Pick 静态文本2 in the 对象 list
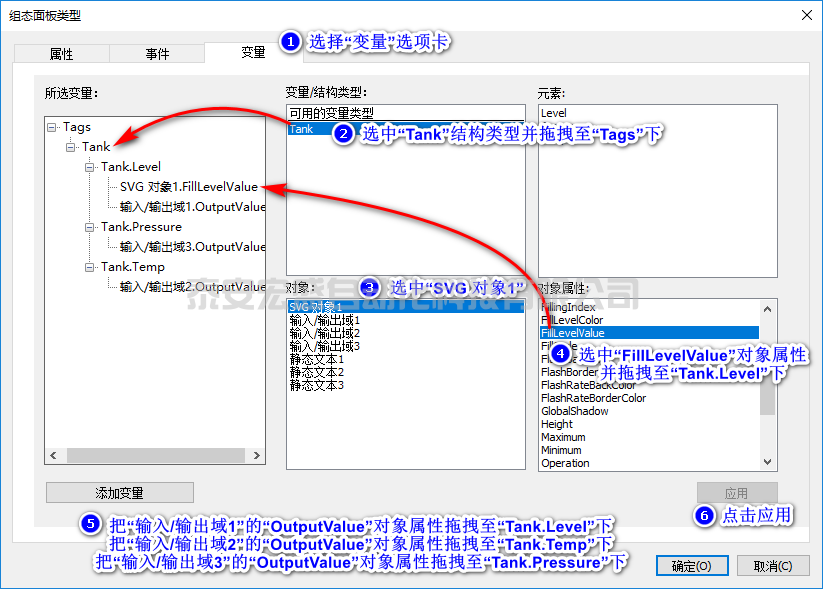823x589 pixels. pos(316,372)
